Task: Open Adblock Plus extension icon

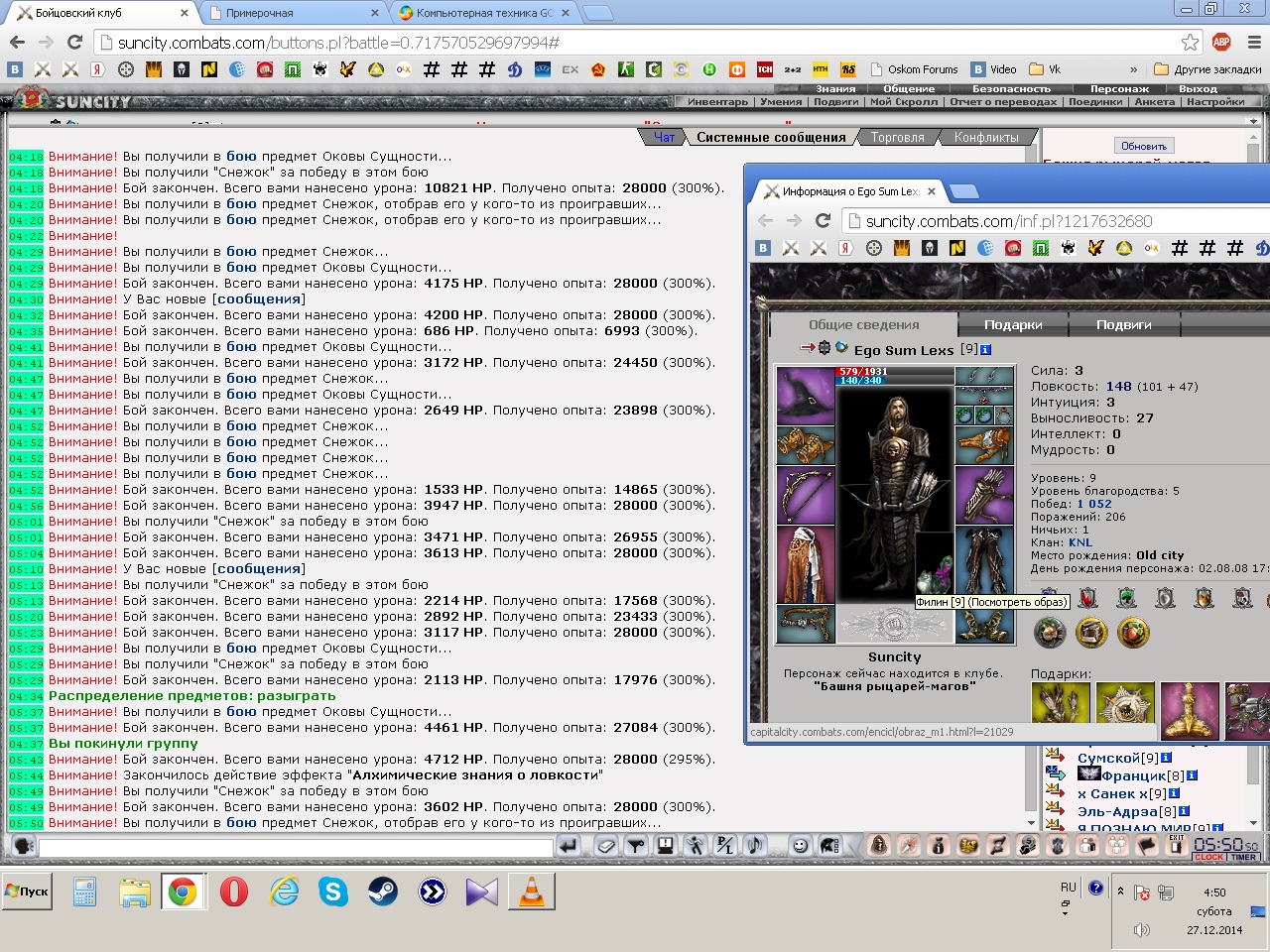Action: (x=1221, y=42)
